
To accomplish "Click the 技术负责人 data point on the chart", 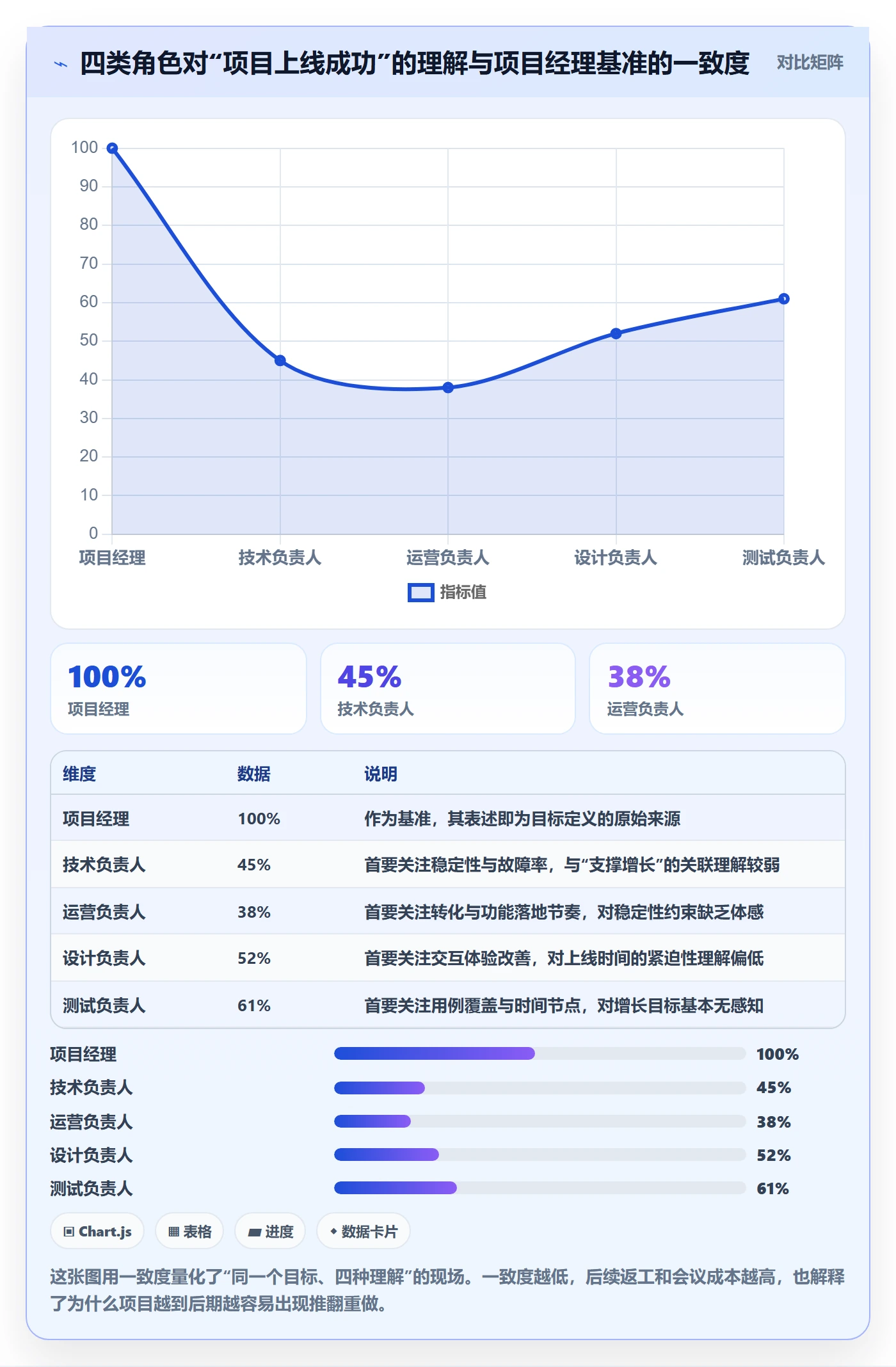I will point(280,361).
